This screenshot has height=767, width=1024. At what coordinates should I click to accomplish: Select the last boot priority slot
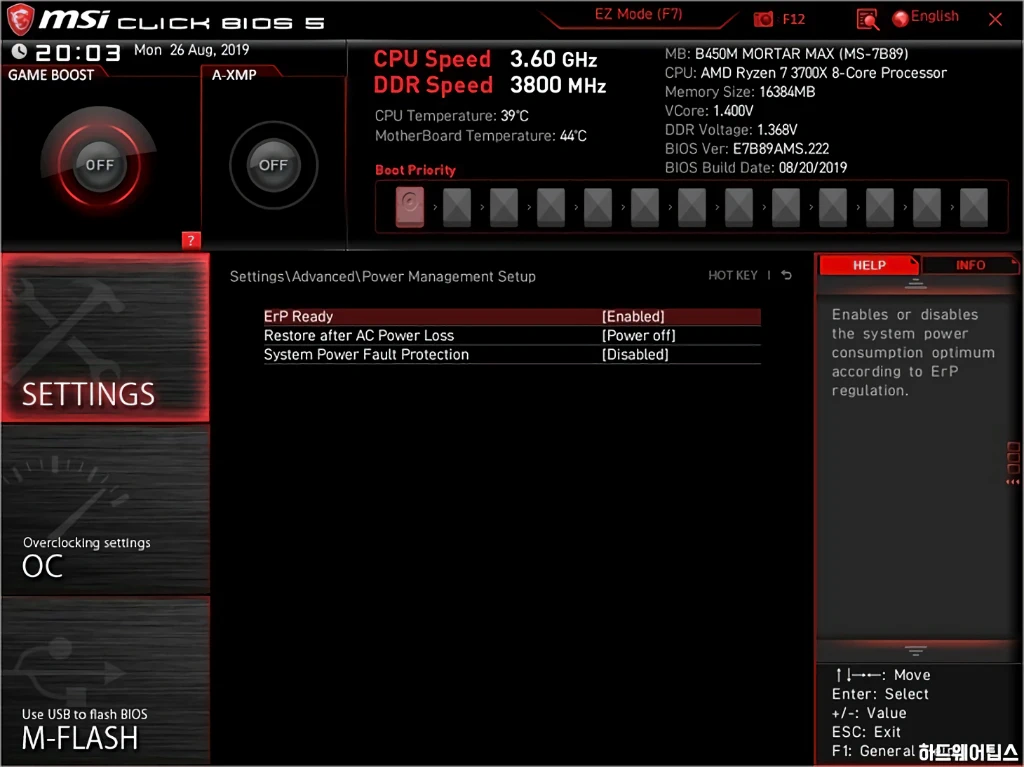974,207
